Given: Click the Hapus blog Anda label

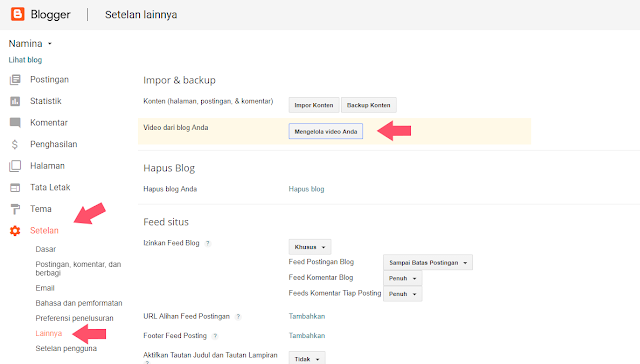Looking at the screenshot, I should 170,189.
